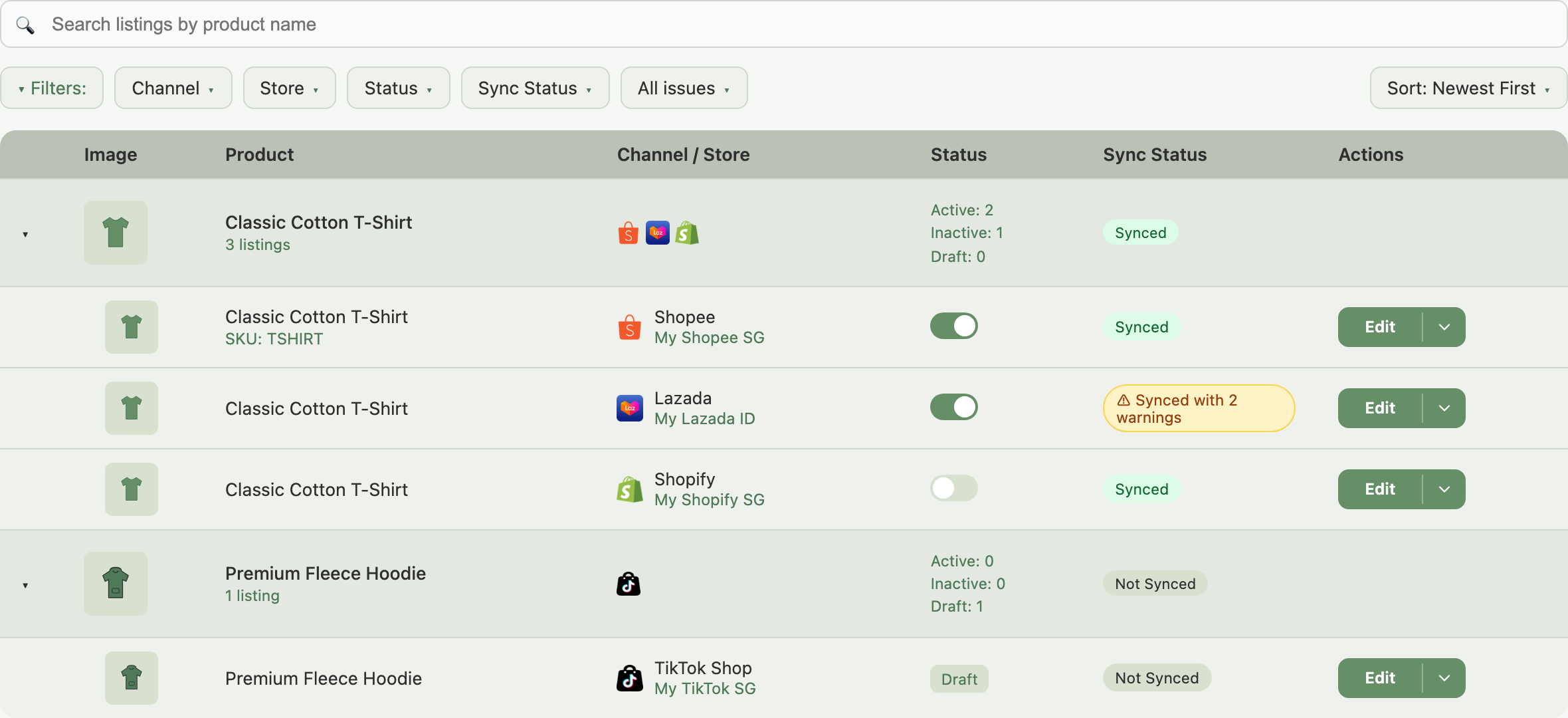Click the My Shopee SG store link

pyautogui.click(x=710, y=338)
